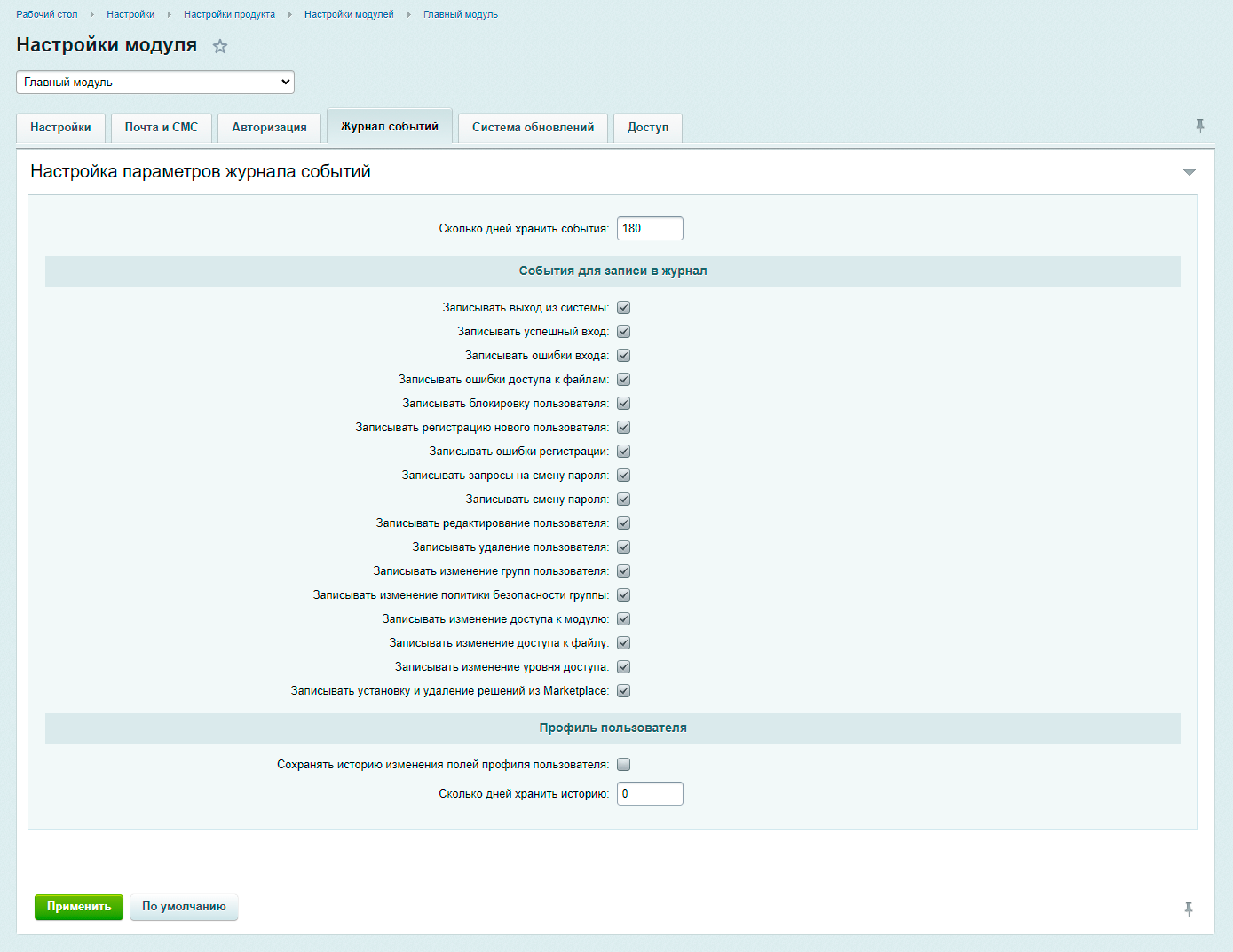Toggle Записывать изменение уровня доступа checkbox
This screenshot has height=952, width=1233.
624,667
